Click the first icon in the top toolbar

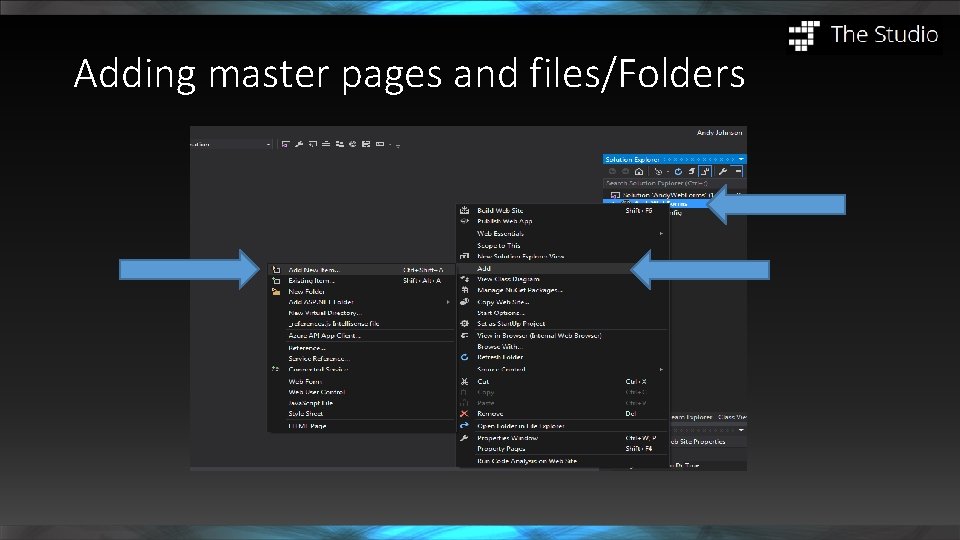point(285,144)
